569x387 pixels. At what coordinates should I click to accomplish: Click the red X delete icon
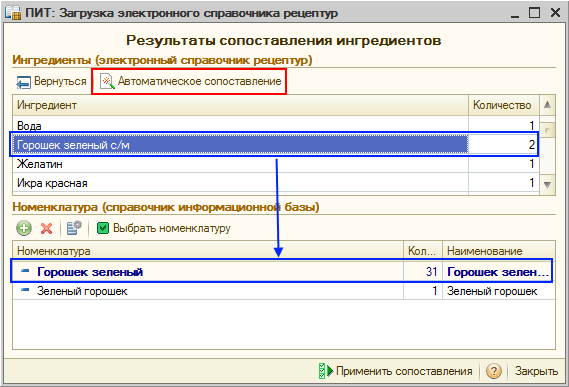click(46, 228)
